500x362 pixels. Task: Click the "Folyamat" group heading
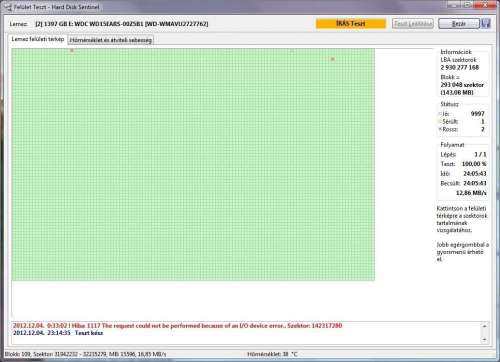(x=452, y=145)
